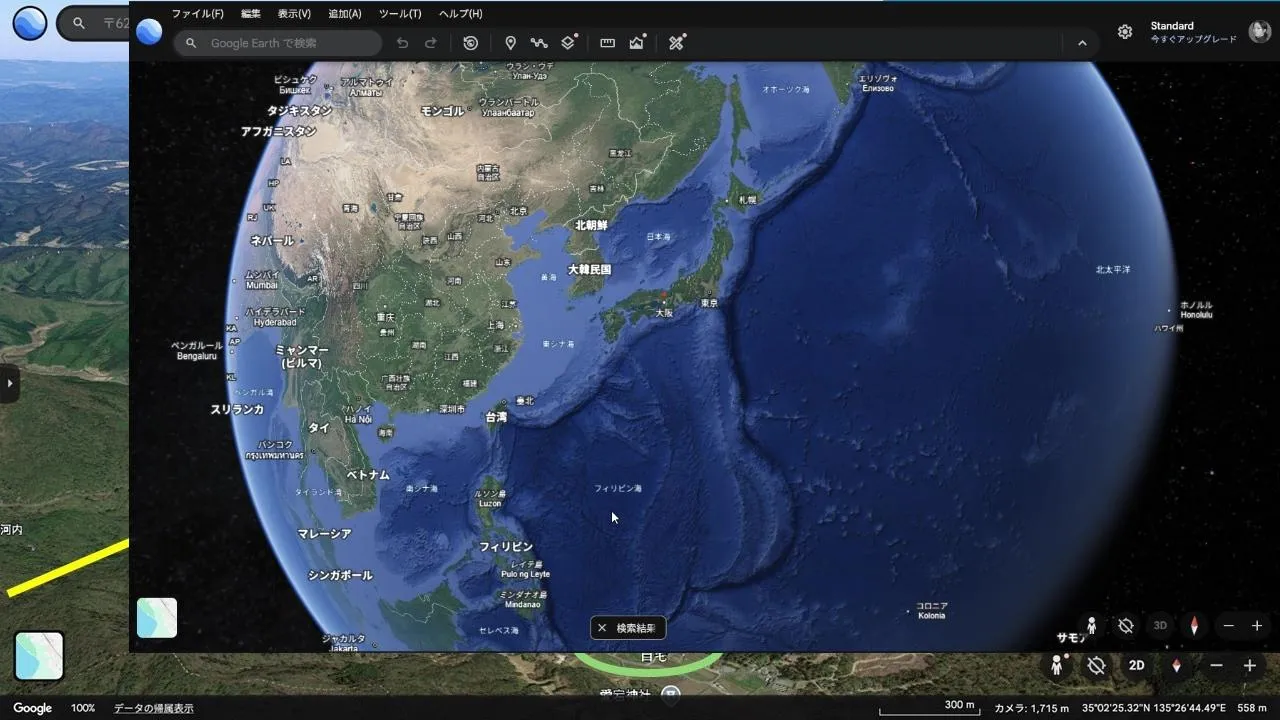Open the elevation profile chart tool

pyautogui.click(x=637, y=42)
